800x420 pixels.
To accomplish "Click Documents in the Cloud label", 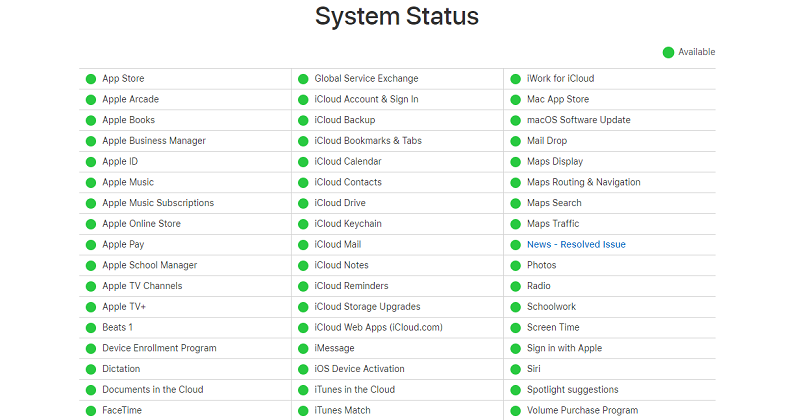I will click(153, 389).
